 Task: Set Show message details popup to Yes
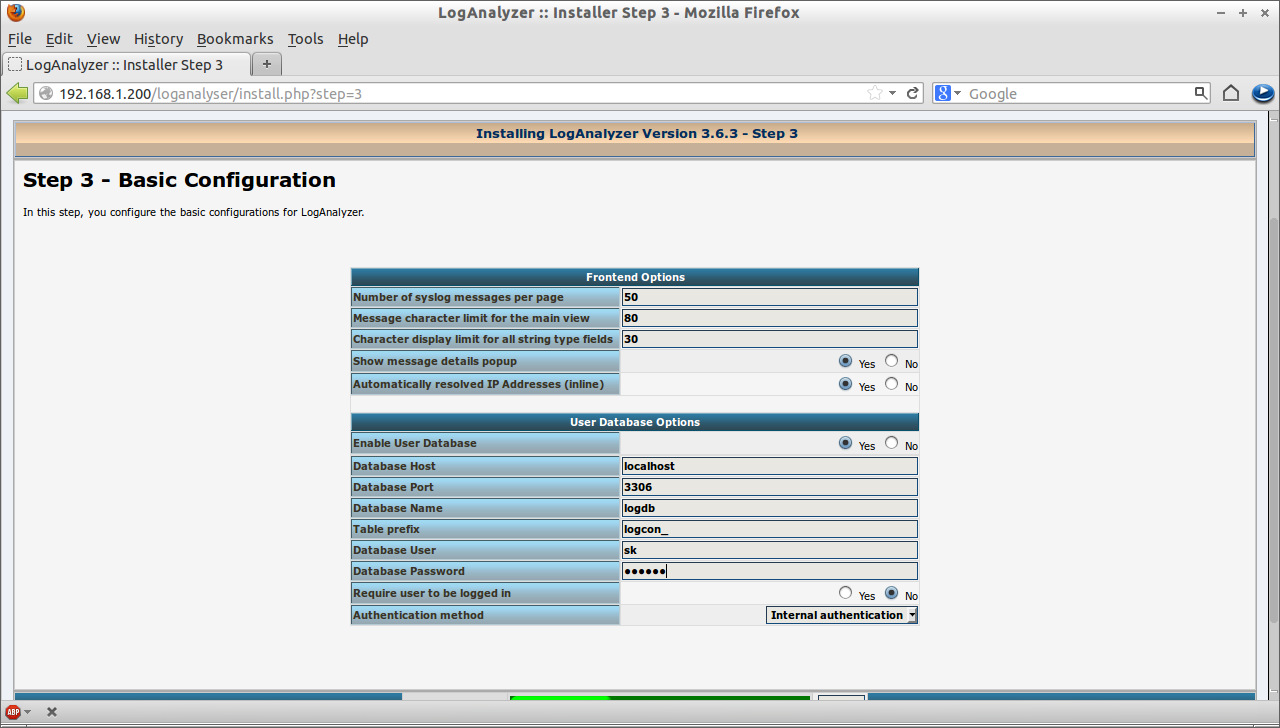coord(846,361)
